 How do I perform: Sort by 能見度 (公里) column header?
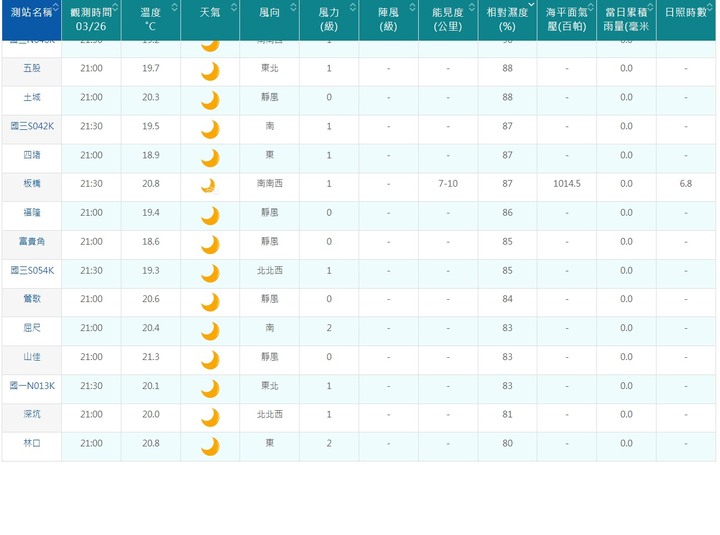[448, 19]
